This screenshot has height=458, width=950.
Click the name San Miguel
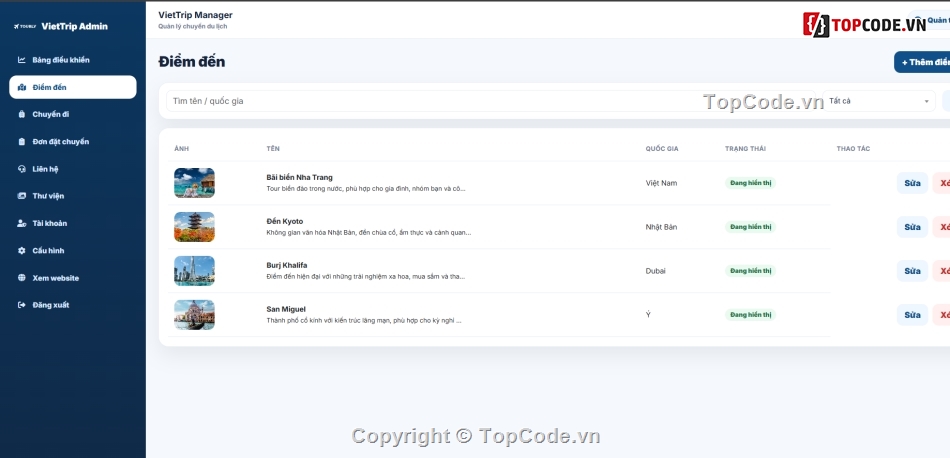point(286,310)
